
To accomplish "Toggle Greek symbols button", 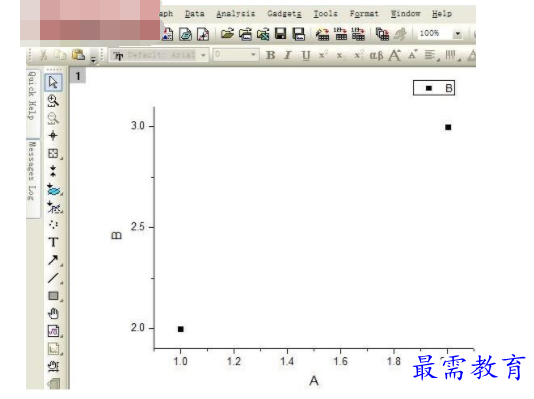I will [376, 55].
